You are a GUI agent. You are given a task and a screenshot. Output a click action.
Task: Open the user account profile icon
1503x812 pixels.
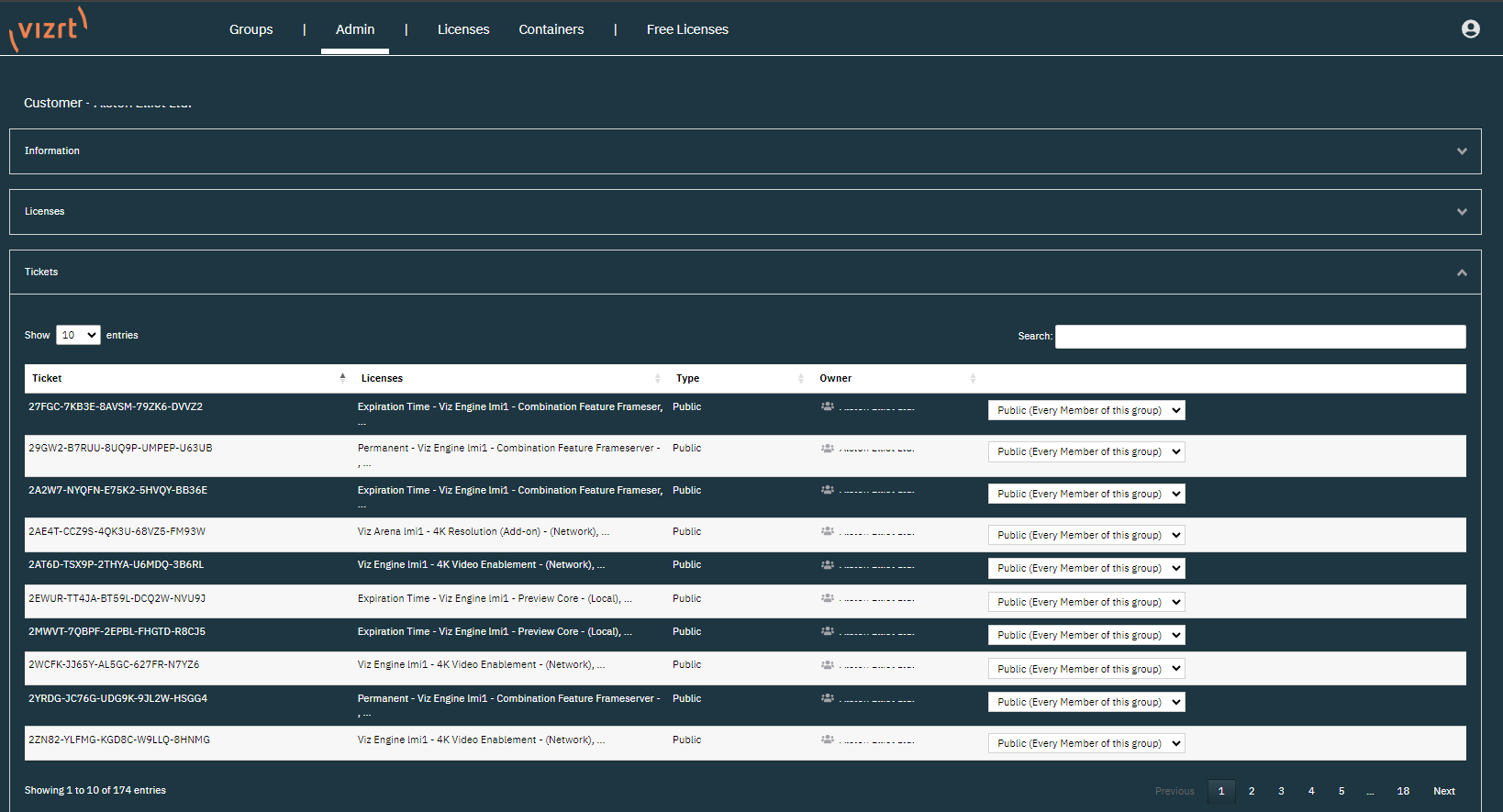1470,29
